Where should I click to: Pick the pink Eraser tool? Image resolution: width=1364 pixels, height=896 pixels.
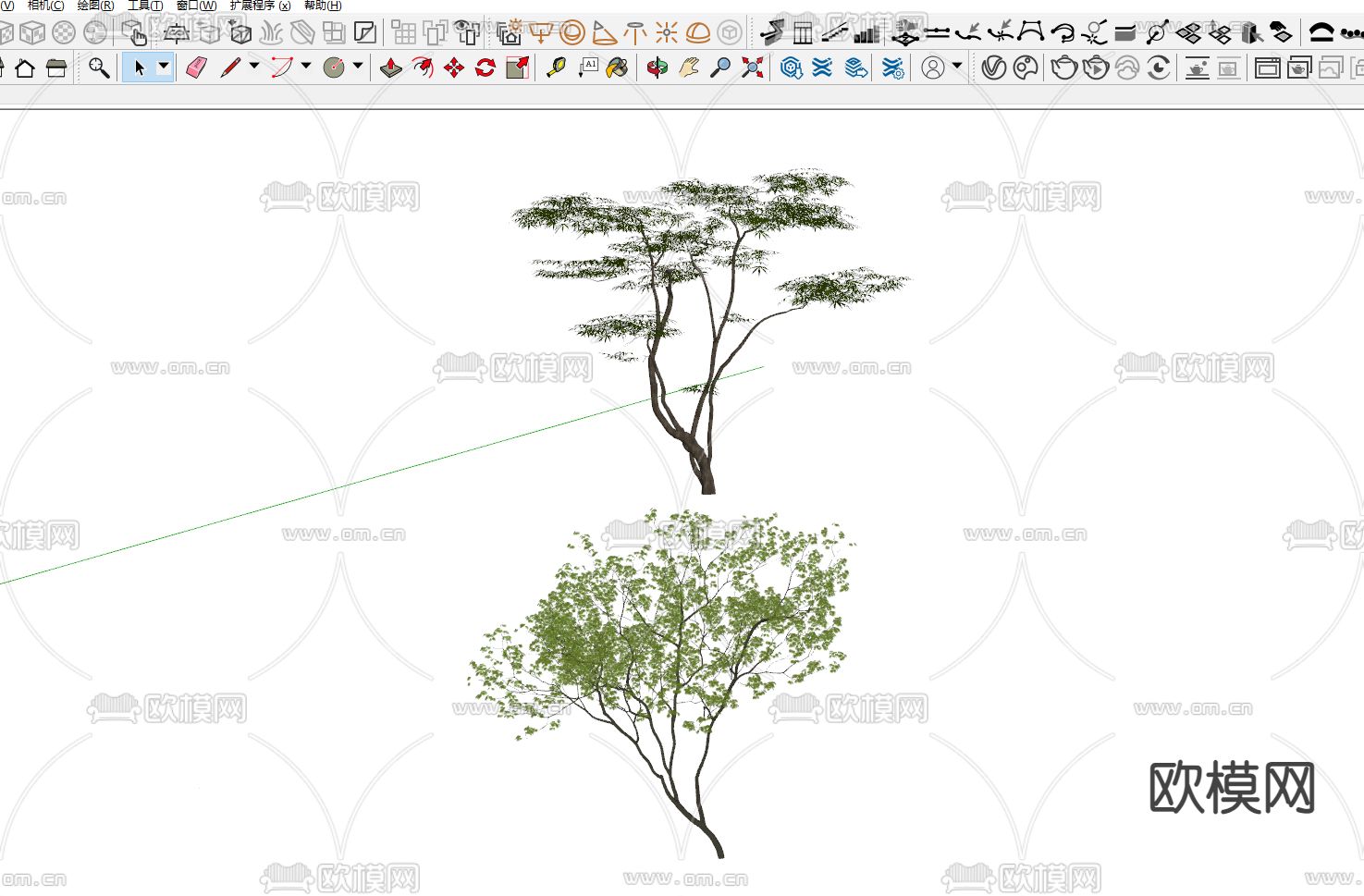point(196,68)
